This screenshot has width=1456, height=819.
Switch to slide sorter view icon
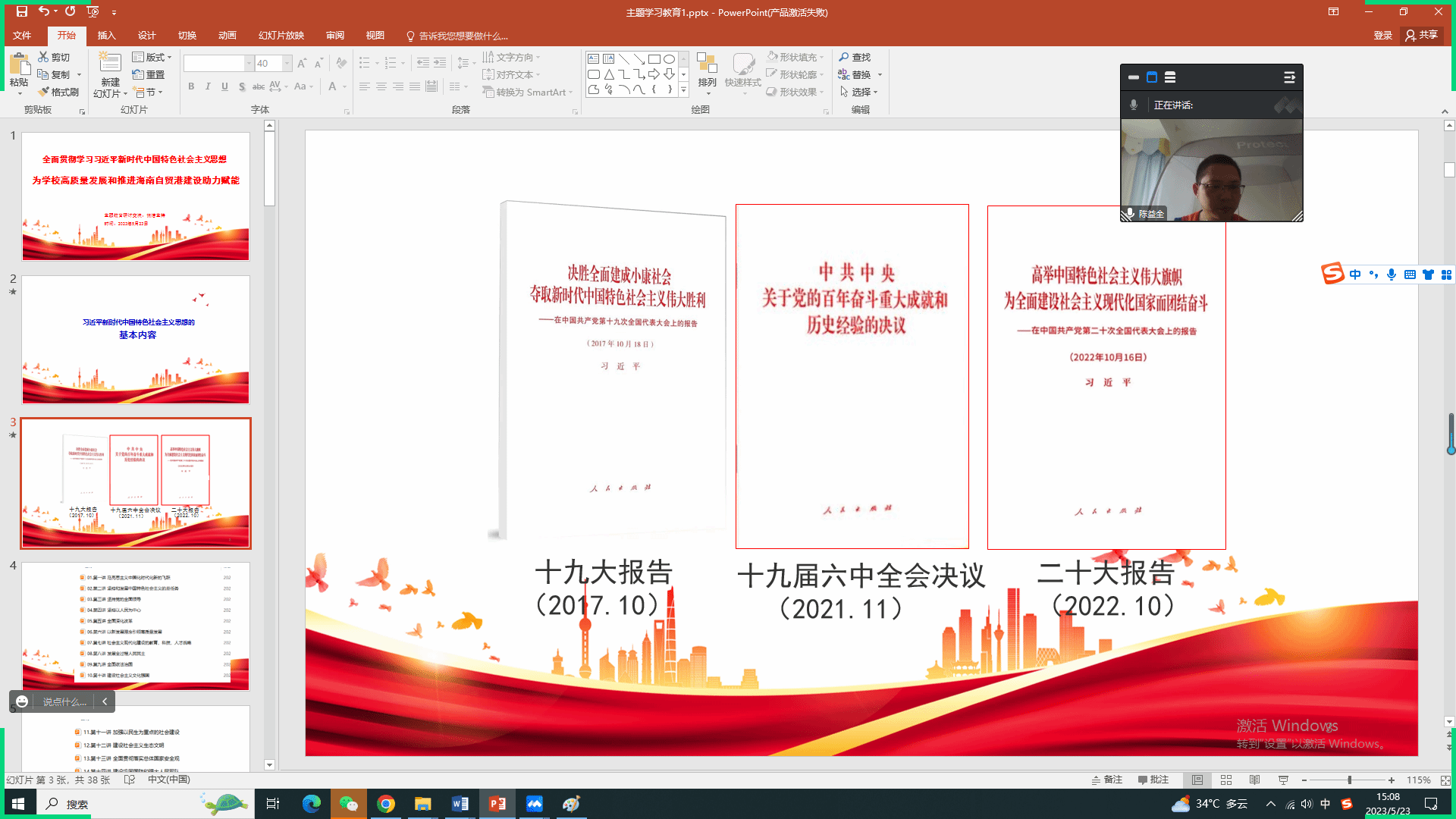pyautogui.click(x=1226, y=780)
